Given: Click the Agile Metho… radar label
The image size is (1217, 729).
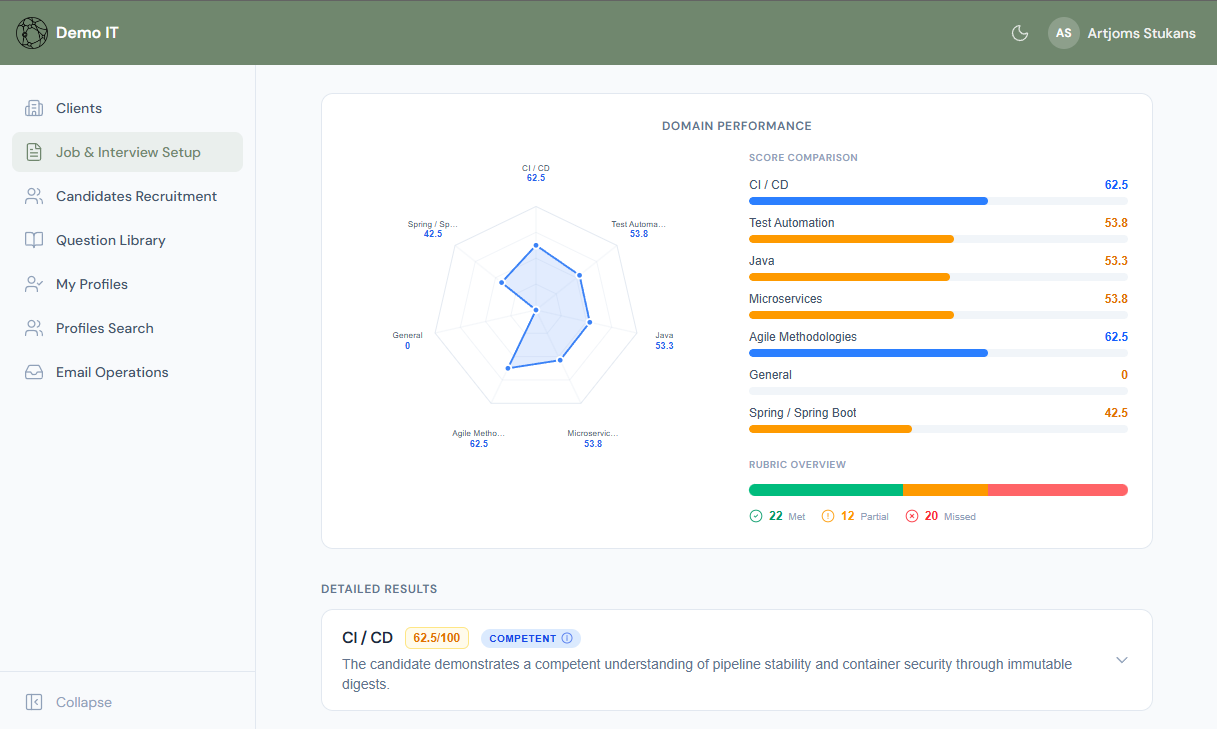Looking at the screenshot, I should pyautogui.click(x=479, y=434).
